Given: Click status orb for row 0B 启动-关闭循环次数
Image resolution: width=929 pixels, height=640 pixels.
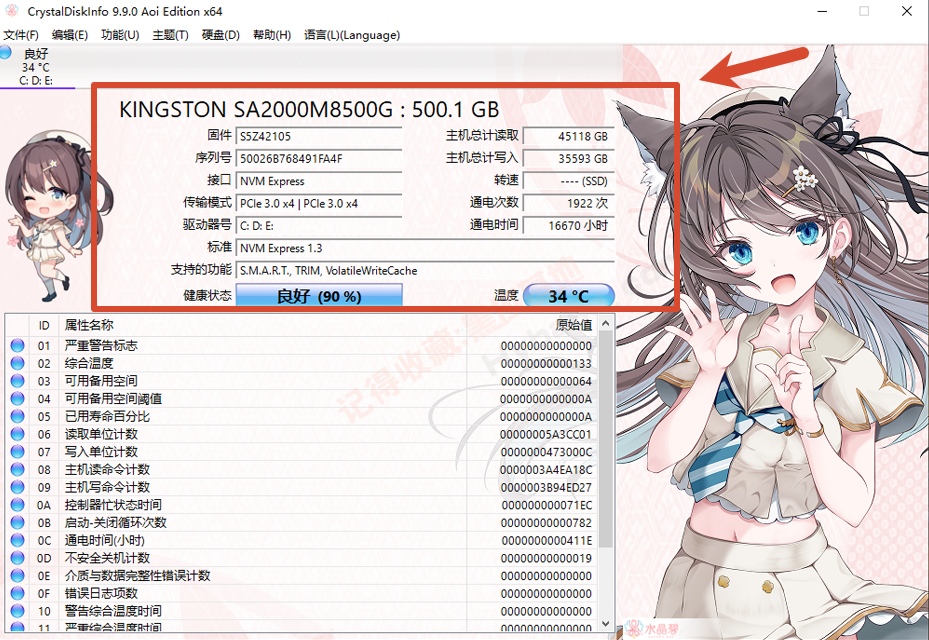Looking at the screenshot, I should 17,523.
